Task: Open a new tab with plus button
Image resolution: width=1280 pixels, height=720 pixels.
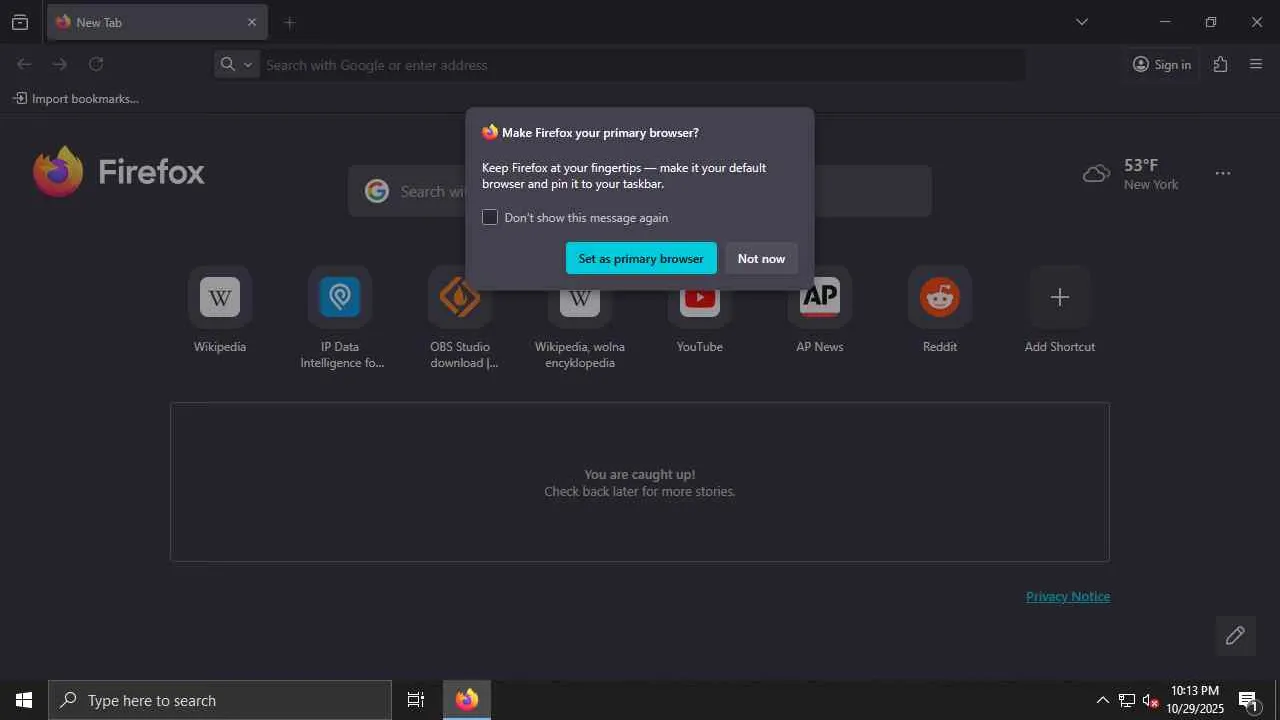Action: [290, 22]
